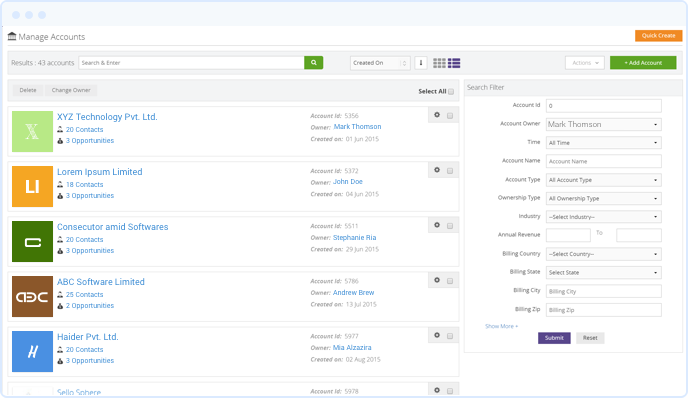Open owner link Mark Thomson
The width and height of the screenshot is (688, 398).
point(357,126)
